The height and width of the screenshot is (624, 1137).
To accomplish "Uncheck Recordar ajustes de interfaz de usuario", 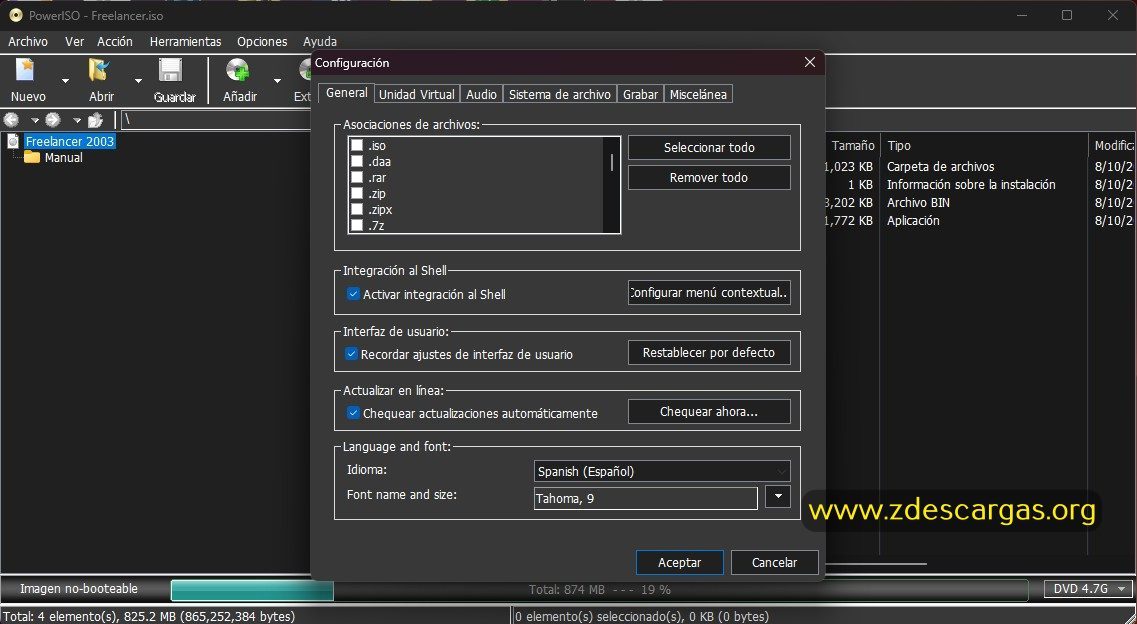I will coord(352,354).
